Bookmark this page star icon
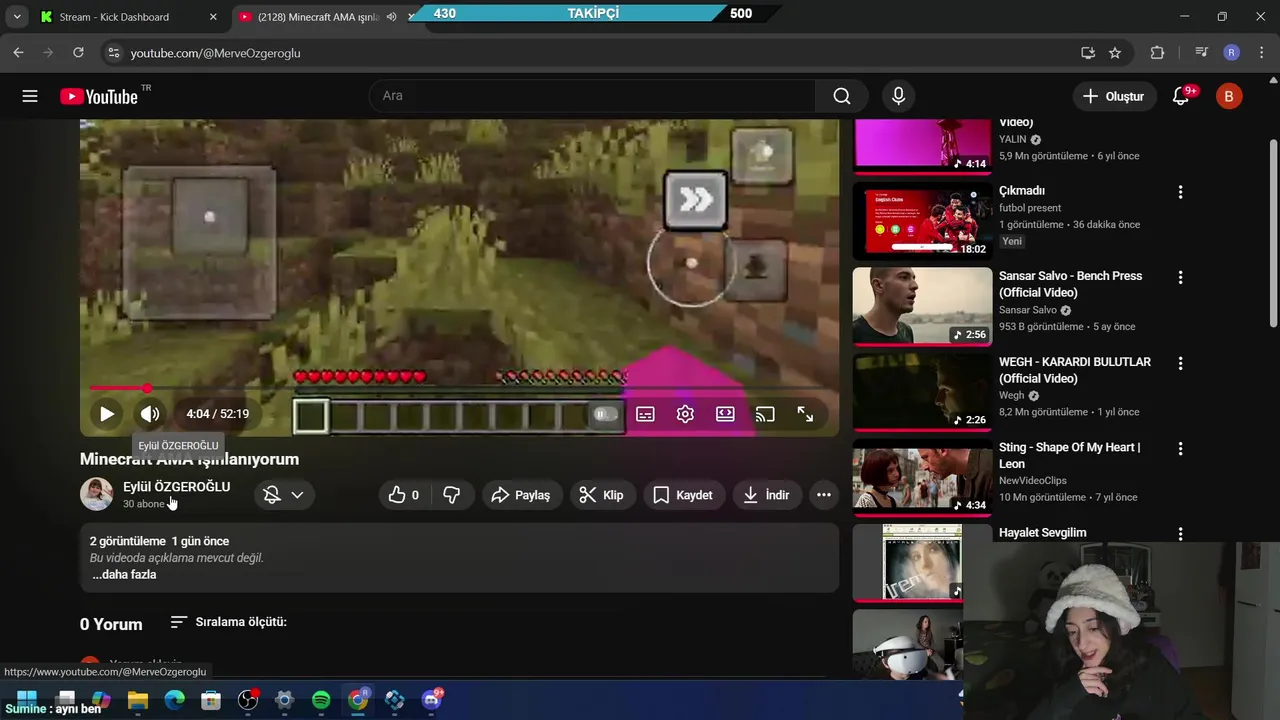This screenshot has height=720, width=1280. [1115, 53]
